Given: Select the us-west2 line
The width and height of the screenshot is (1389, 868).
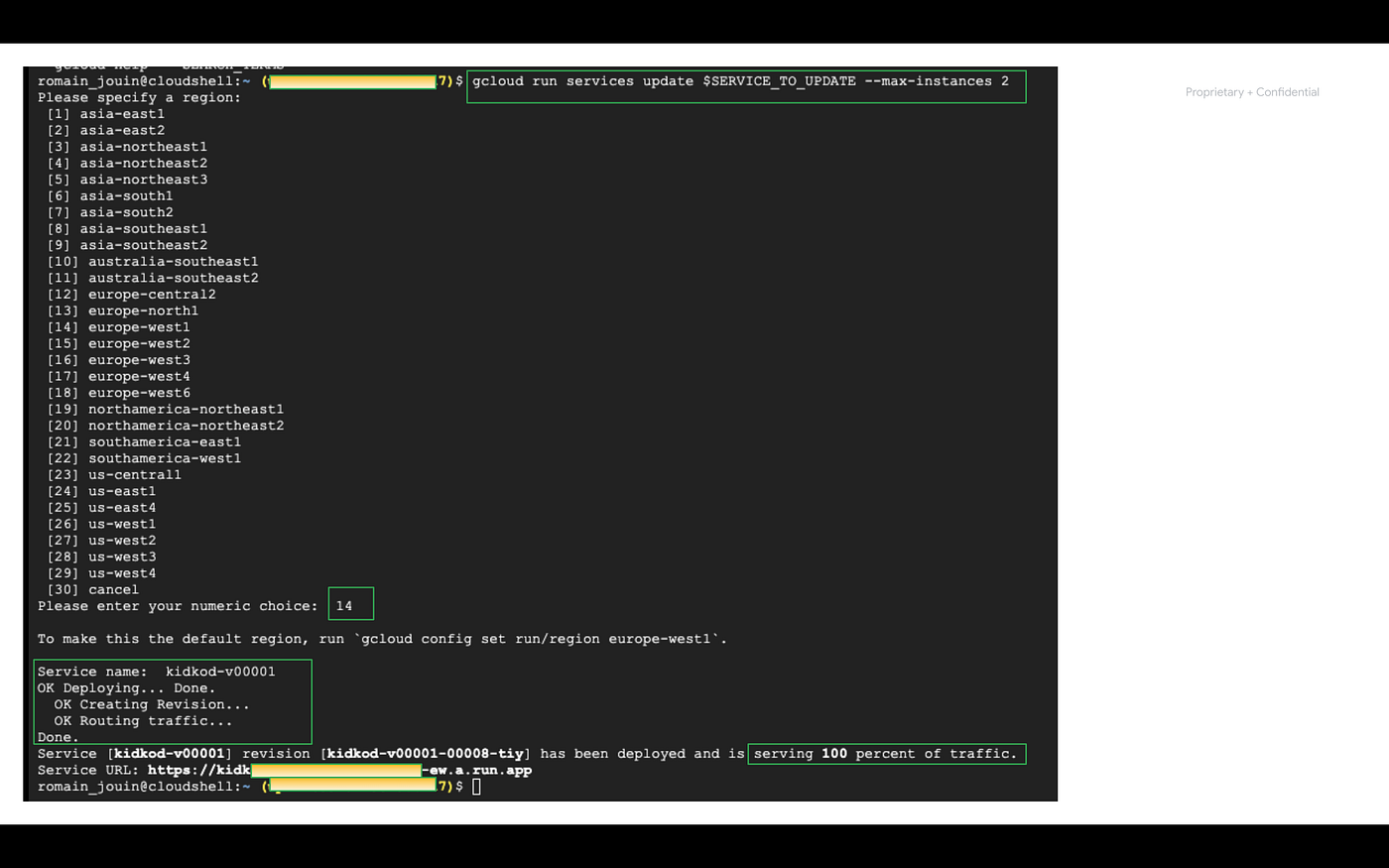Looking at the screenshot, I should [x=101, y=540].
